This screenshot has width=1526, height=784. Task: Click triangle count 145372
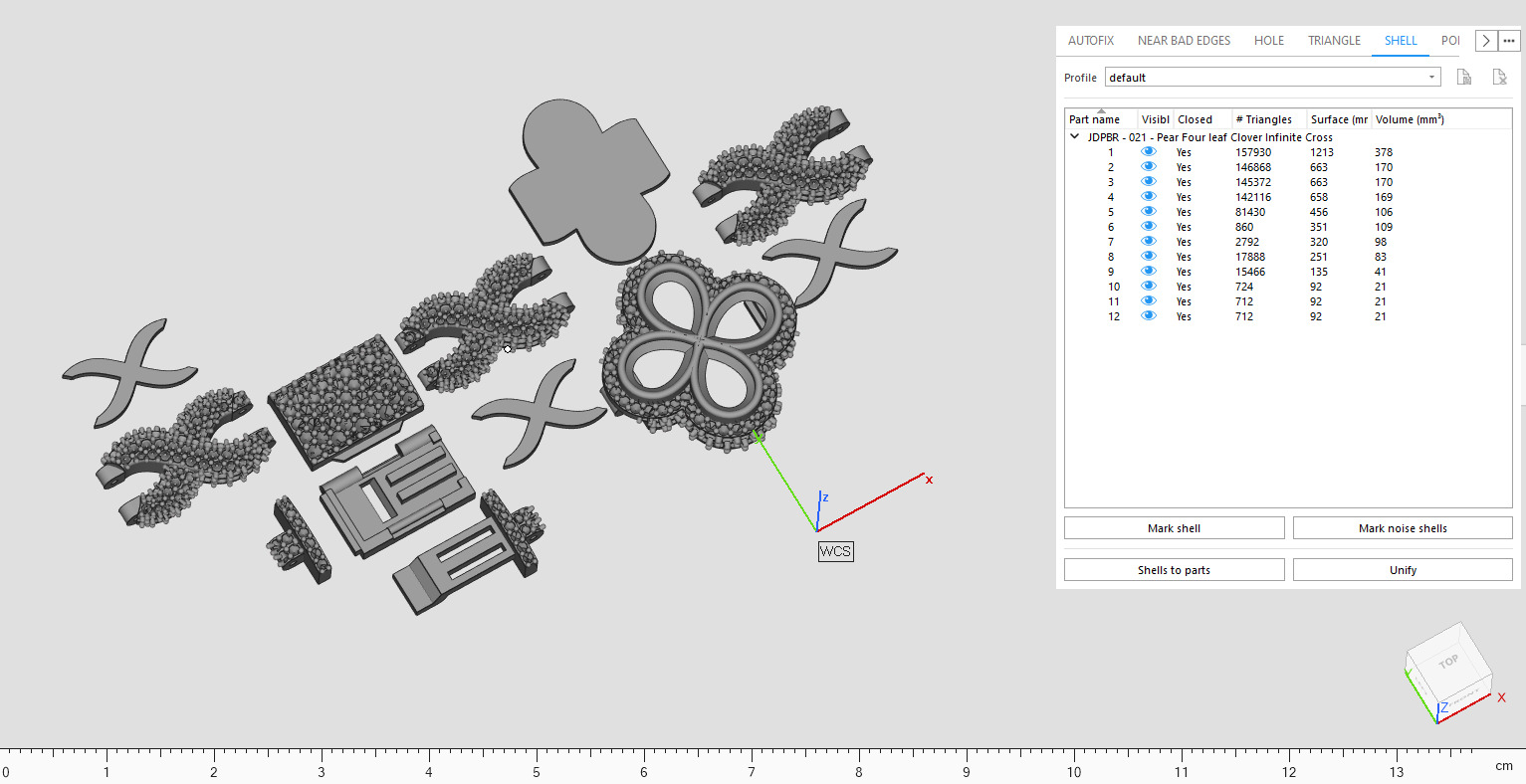pyautogui.click(x=1253, y=182)
